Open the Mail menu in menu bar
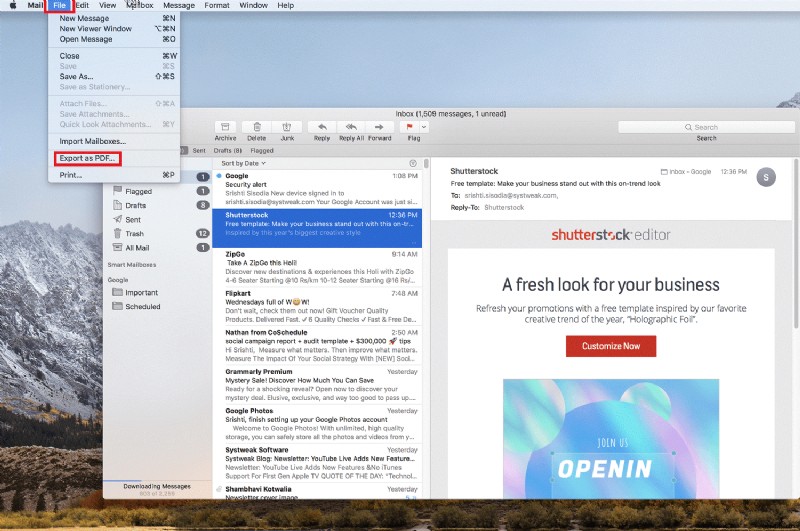Screen dimensions: 800x531 coord(35,5)
